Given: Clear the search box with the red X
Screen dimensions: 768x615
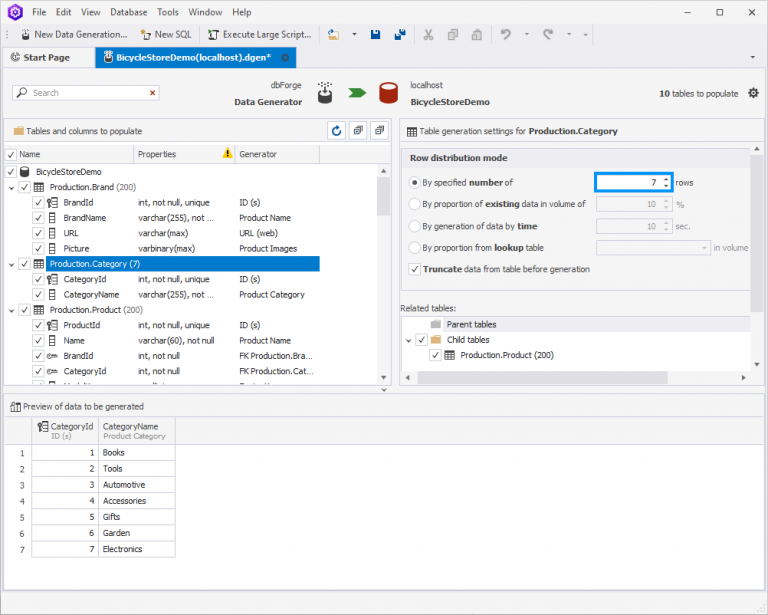Looking at the screenshot, I should pyautogui.click(x=153, y=93).
